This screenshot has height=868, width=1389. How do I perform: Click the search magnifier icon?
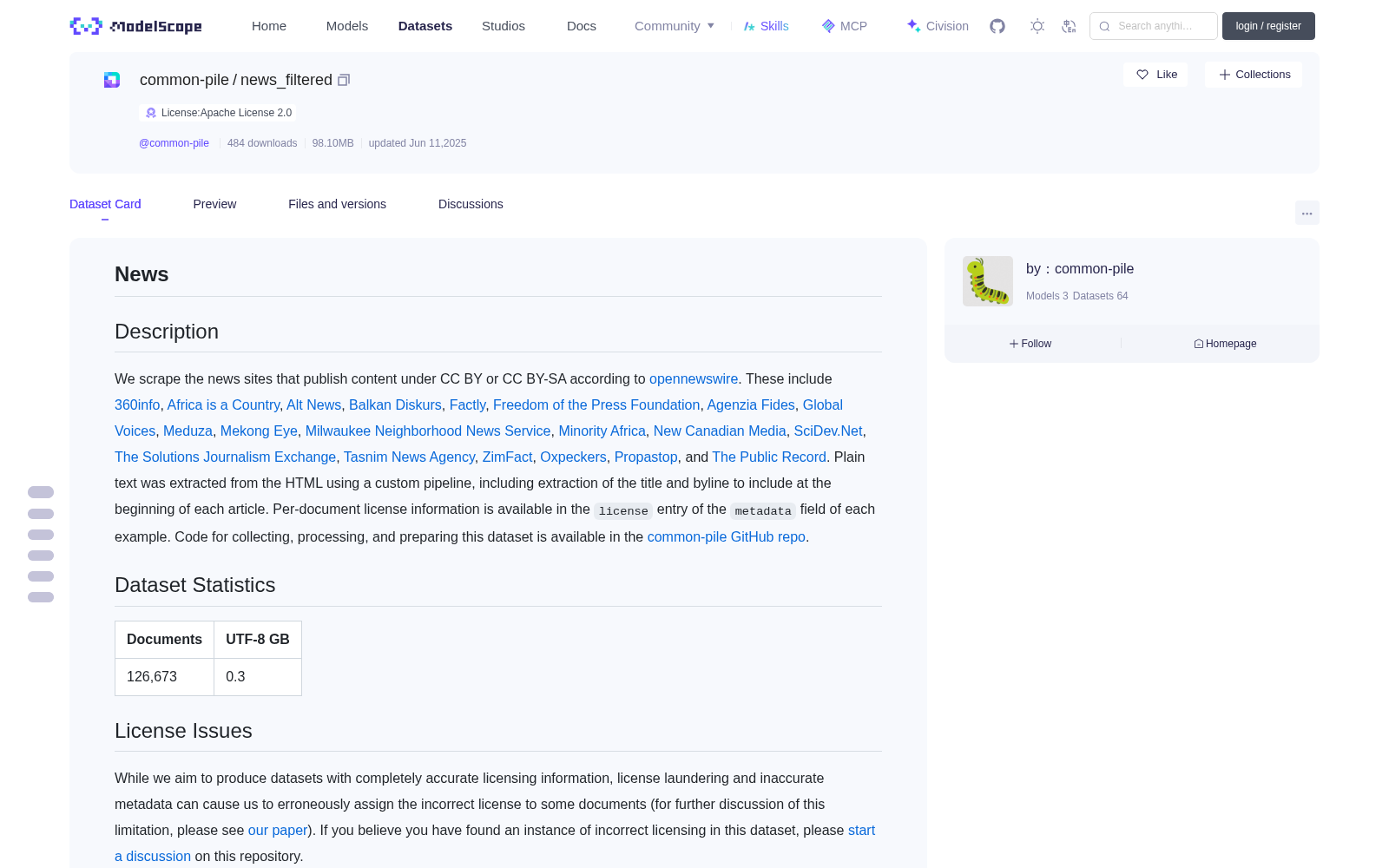click(1104, 26)
